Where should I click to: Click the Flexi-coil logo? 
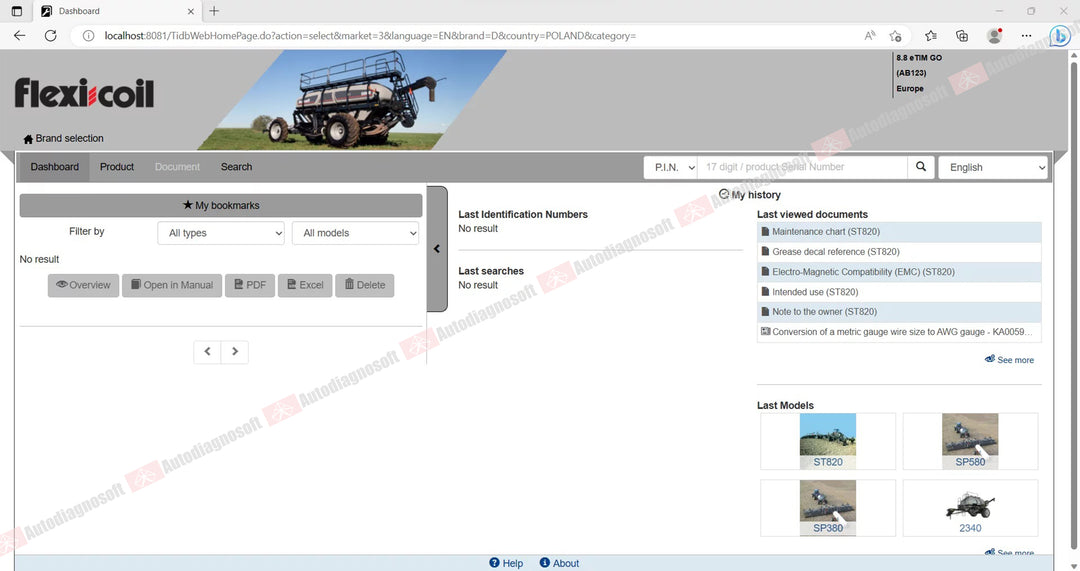click(x=84, y=93)
